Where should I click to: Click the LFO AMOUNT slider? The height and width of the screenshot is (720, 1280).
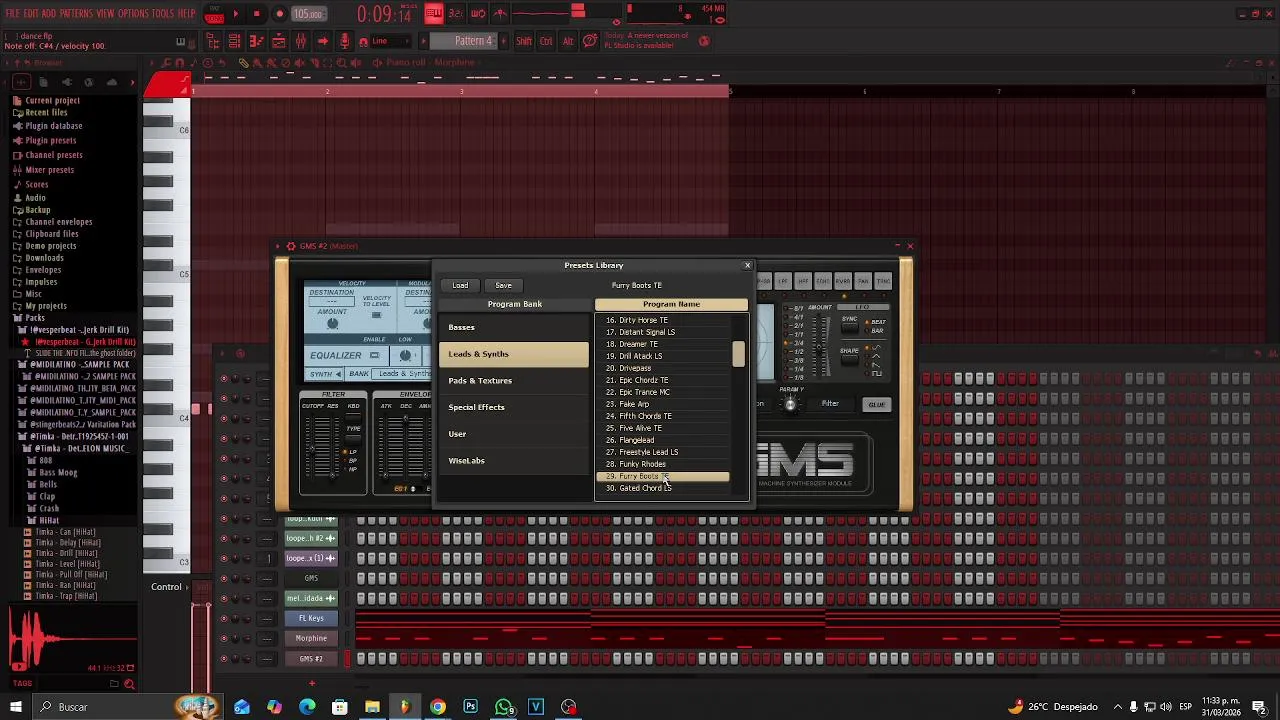click(x=820, y=345)
